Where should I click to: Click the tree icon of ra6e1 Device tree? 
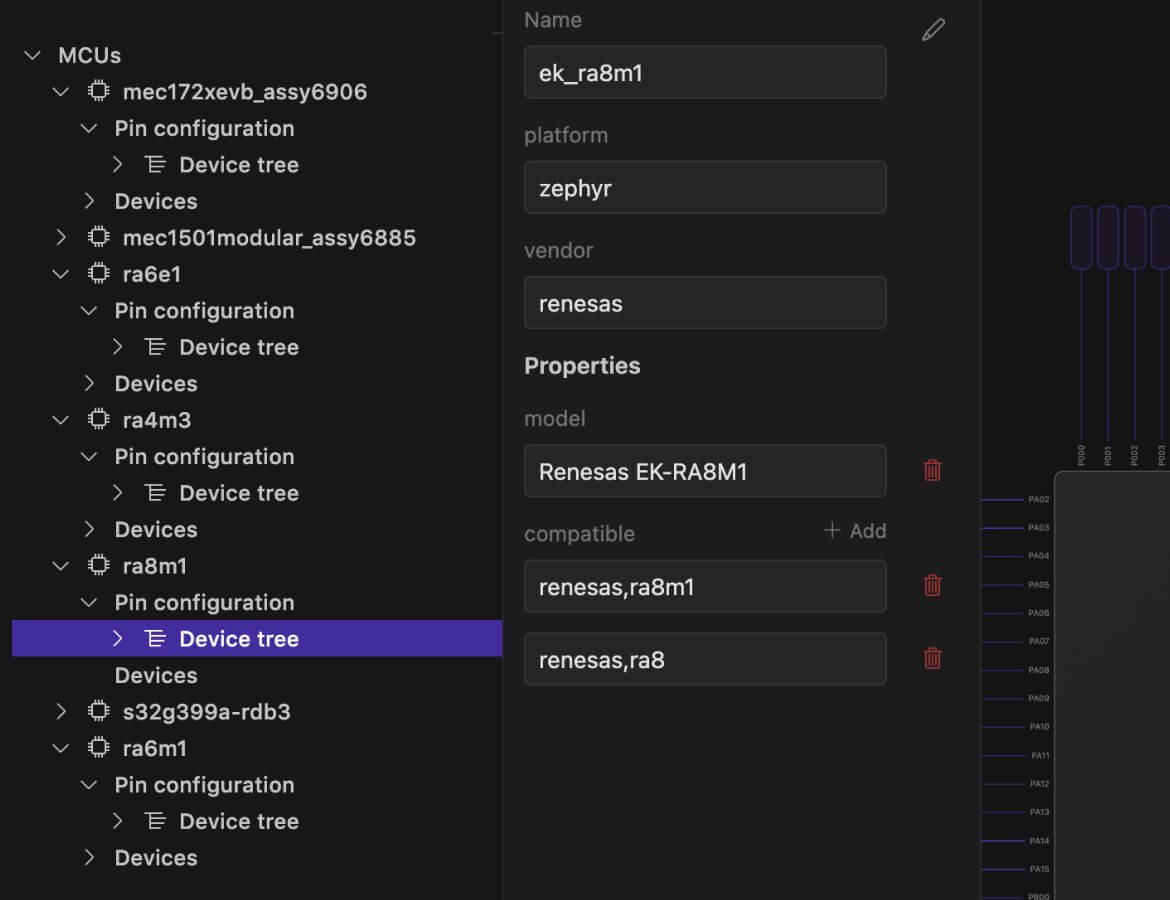click(155, 347)
